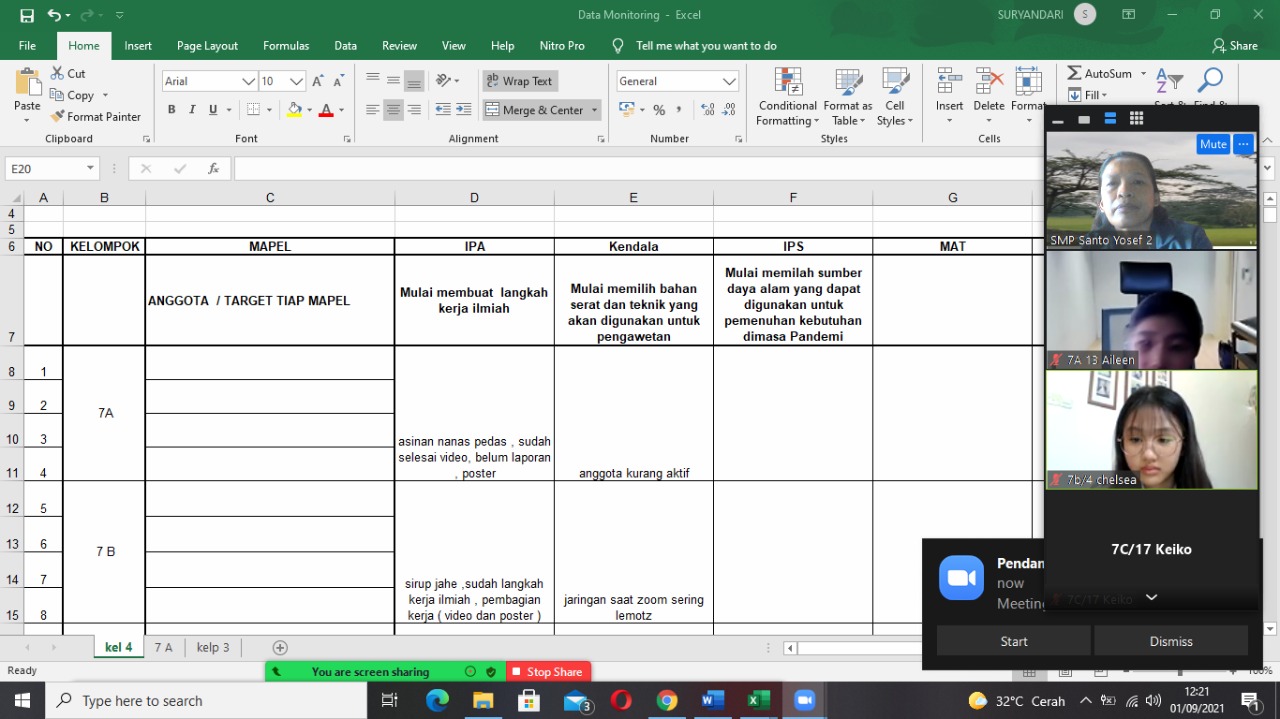The image size is (1280, 719).
Task: Click Accounting Number Format icon
Action: tap(626, 110)
